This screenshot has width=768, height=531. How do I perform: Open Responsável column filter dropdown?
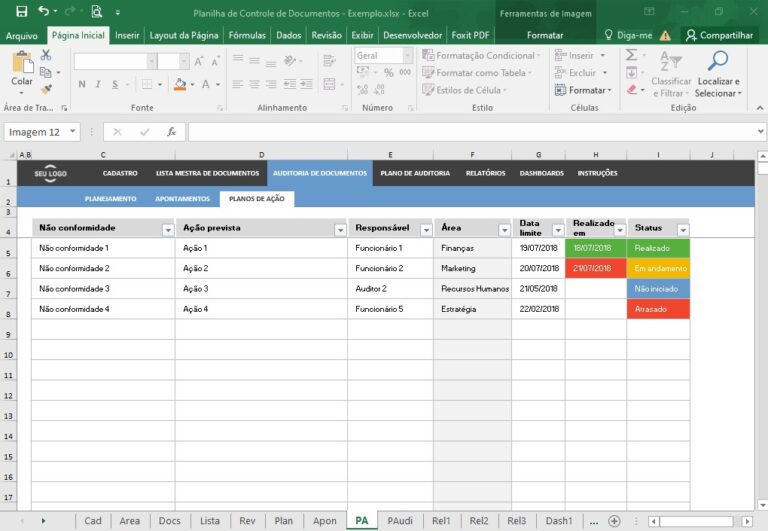(x=426, y=230)
